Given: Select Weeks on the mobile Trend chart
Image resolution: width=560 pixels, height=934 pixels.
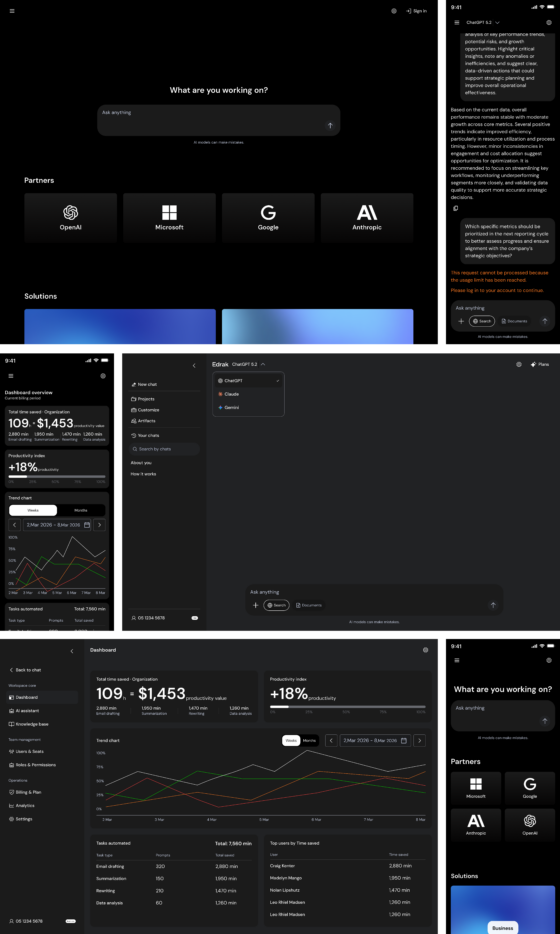Looking at the screenshot, I should coord(33,510).
